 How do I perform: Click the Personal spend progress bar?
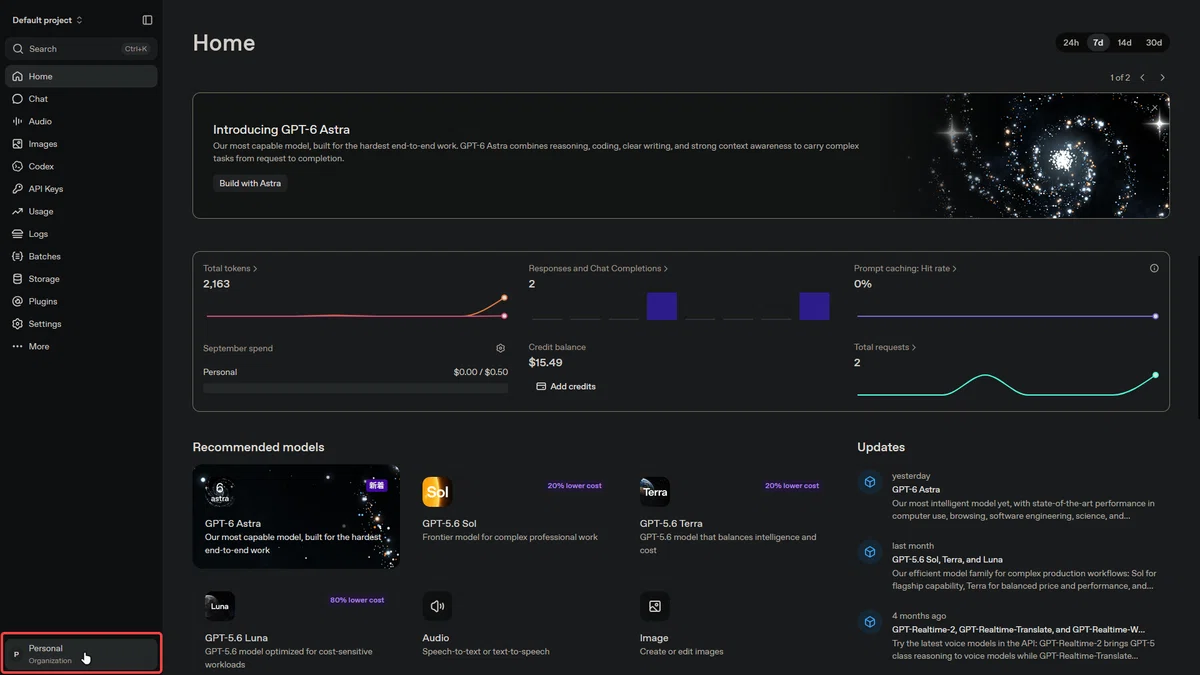point(355,387)
